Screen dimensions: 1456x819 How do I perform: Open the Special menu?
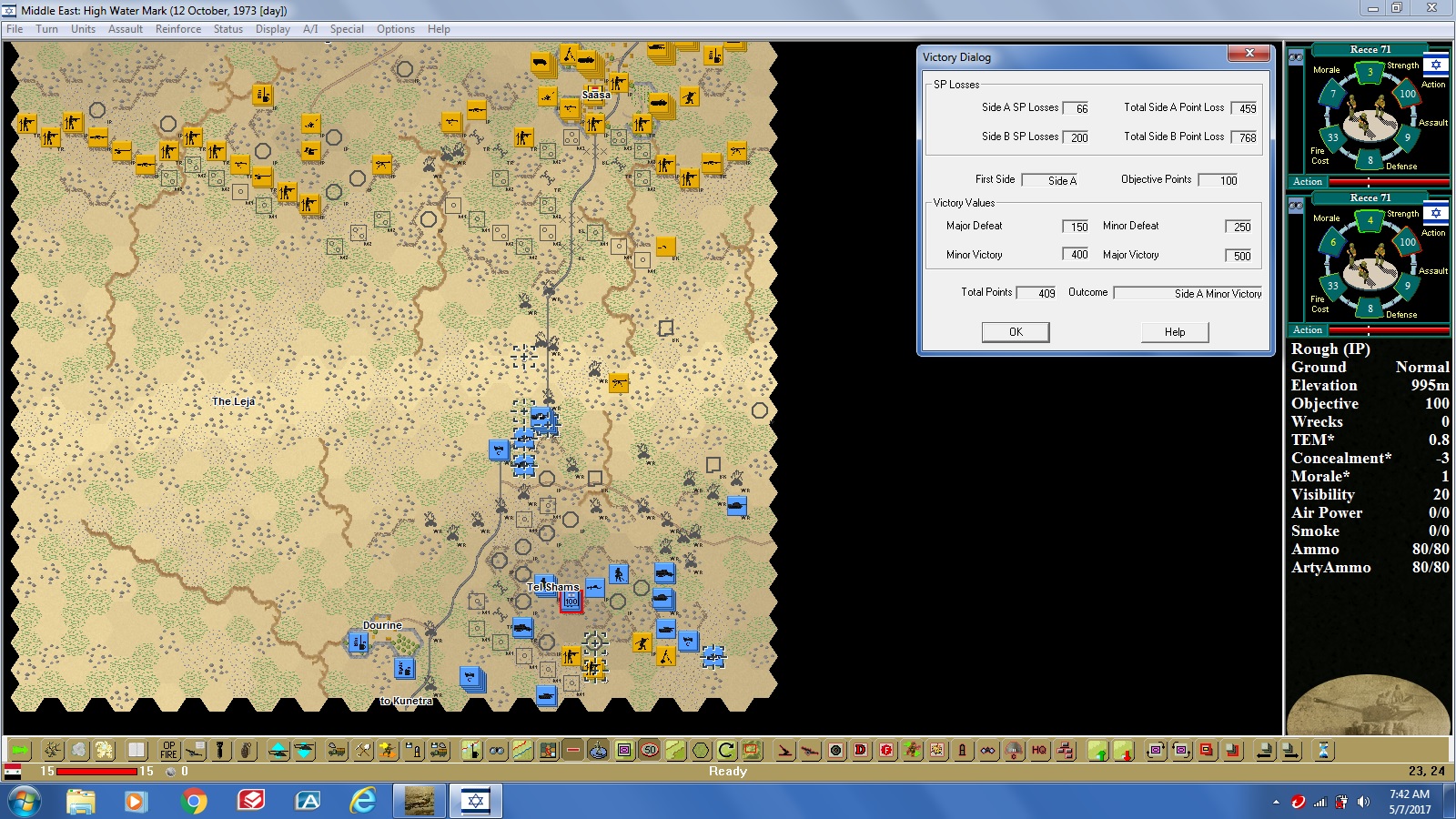(347, 29)
